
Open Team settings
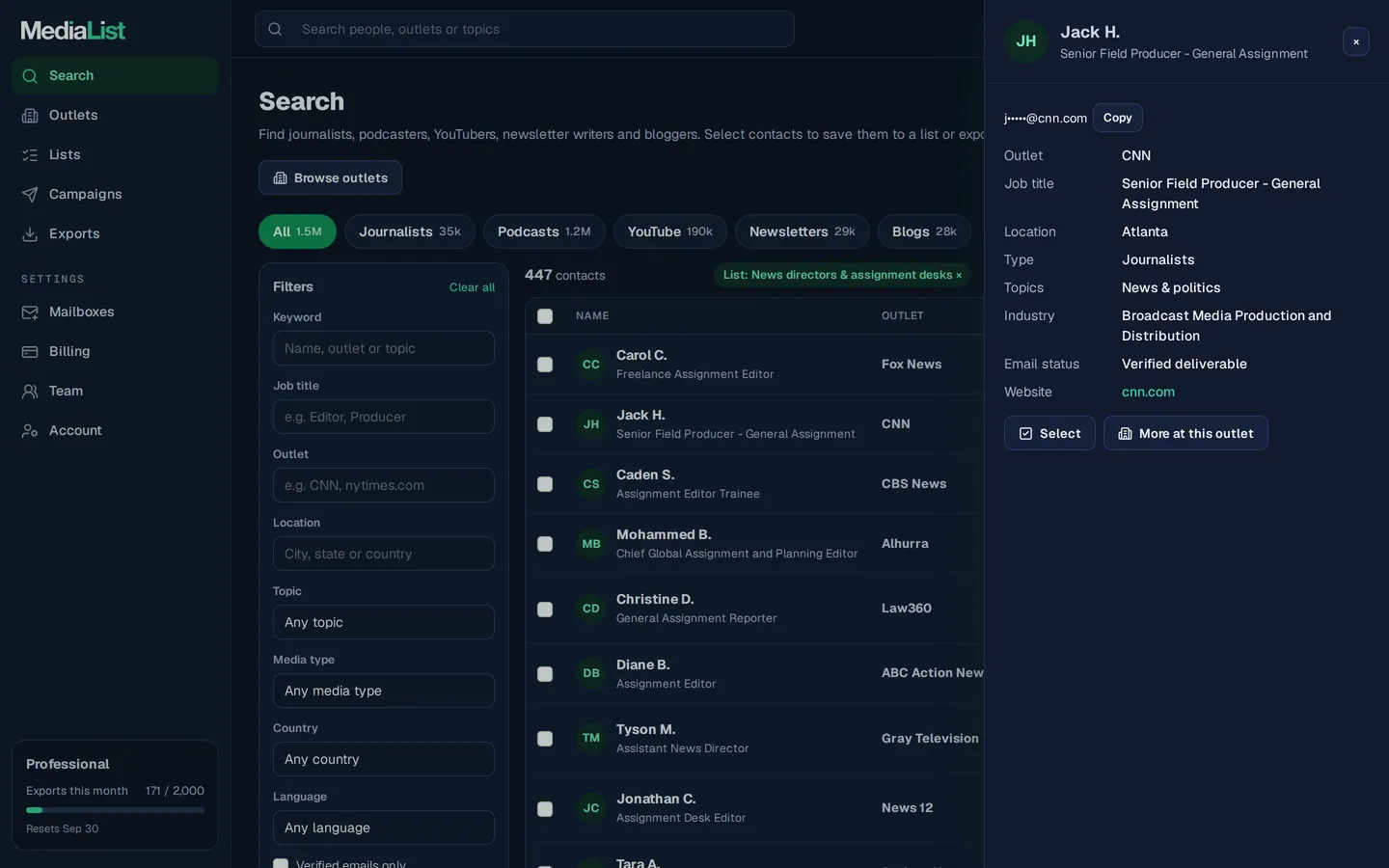click(x=115, y=391)
